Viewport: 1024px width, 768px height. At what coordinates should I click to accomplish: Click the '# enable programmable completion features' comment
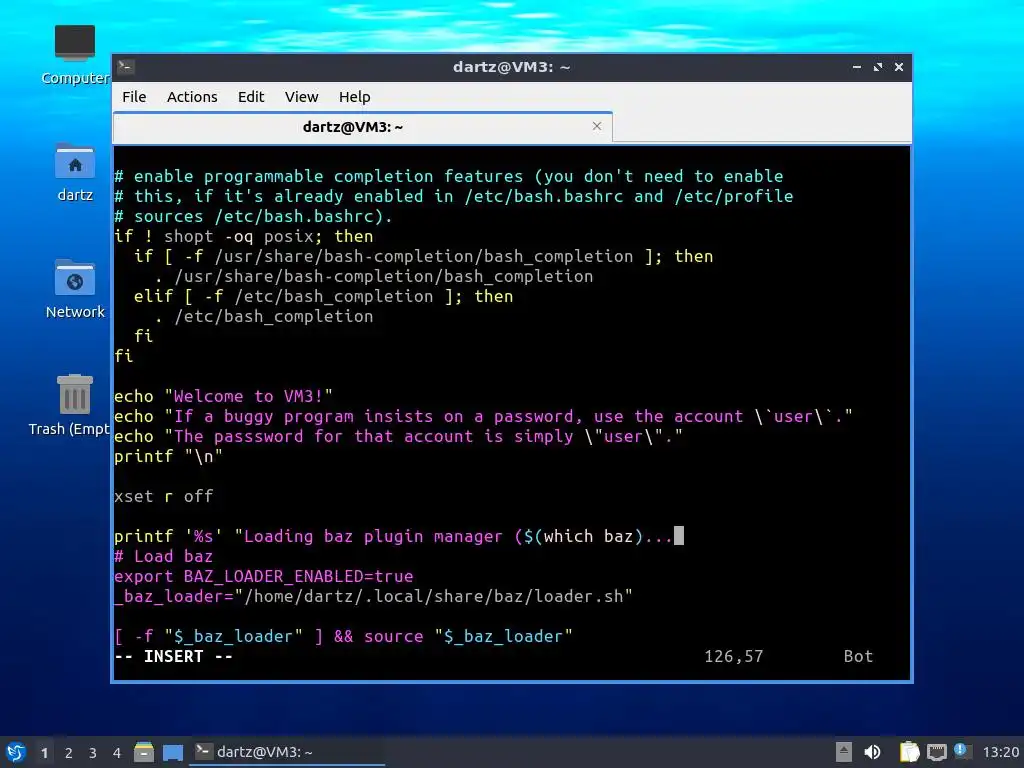click(x=449, y=176)
